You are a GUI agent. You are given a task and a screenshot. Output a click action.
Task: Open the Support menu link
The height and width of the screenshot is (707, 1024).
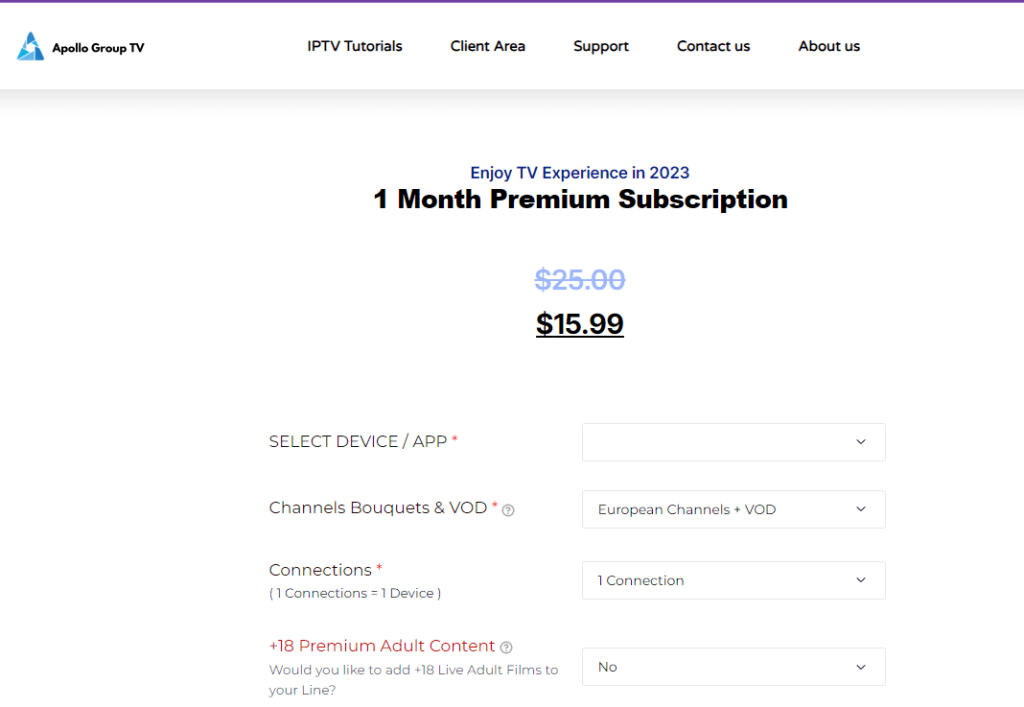(601, 46)
